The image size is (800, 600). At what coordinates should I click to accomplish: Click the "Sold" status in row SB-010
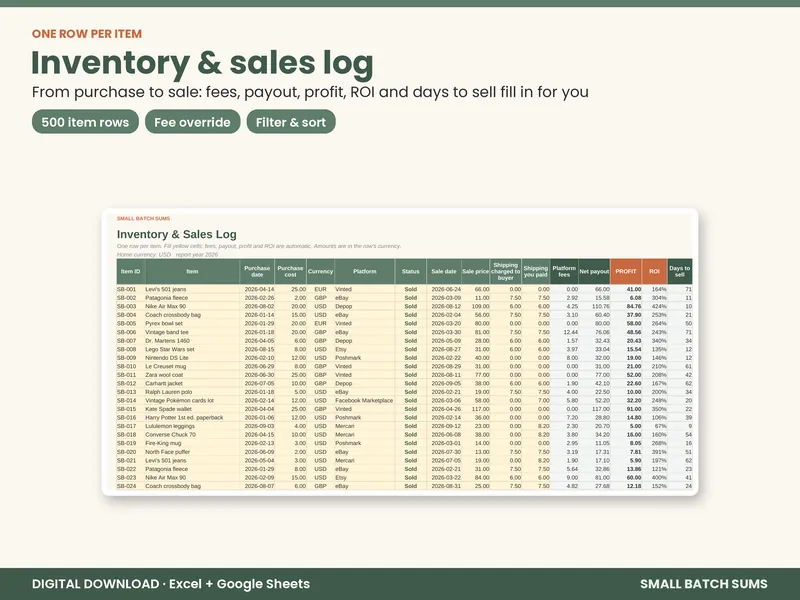[411, 366]
